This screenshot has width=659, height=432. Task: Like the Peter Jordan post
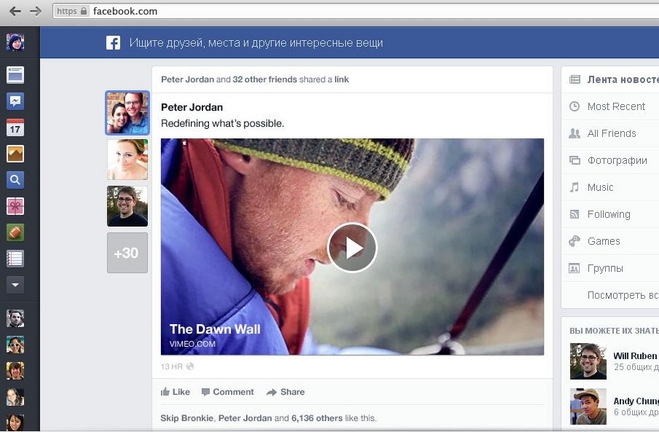[x=176, y=392]
